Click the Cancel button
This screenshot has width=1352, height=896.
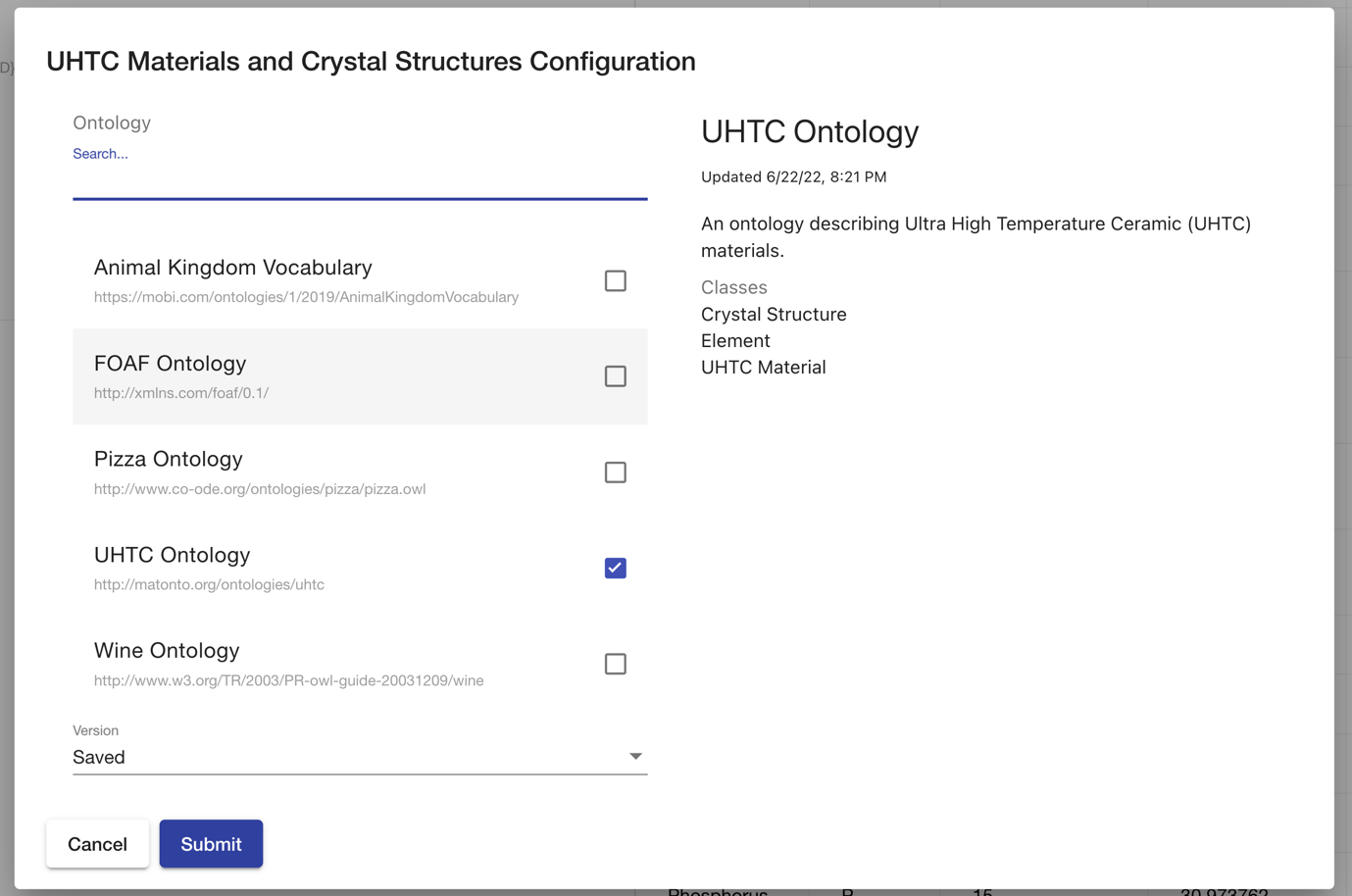click(97, 843)
